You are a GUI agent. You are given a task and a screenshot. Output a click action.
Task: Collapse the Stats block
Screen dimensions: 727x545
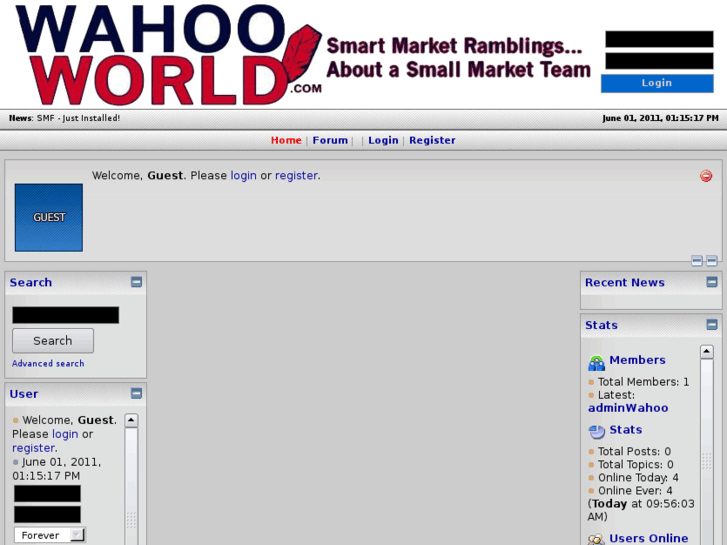tap(712, 324)
